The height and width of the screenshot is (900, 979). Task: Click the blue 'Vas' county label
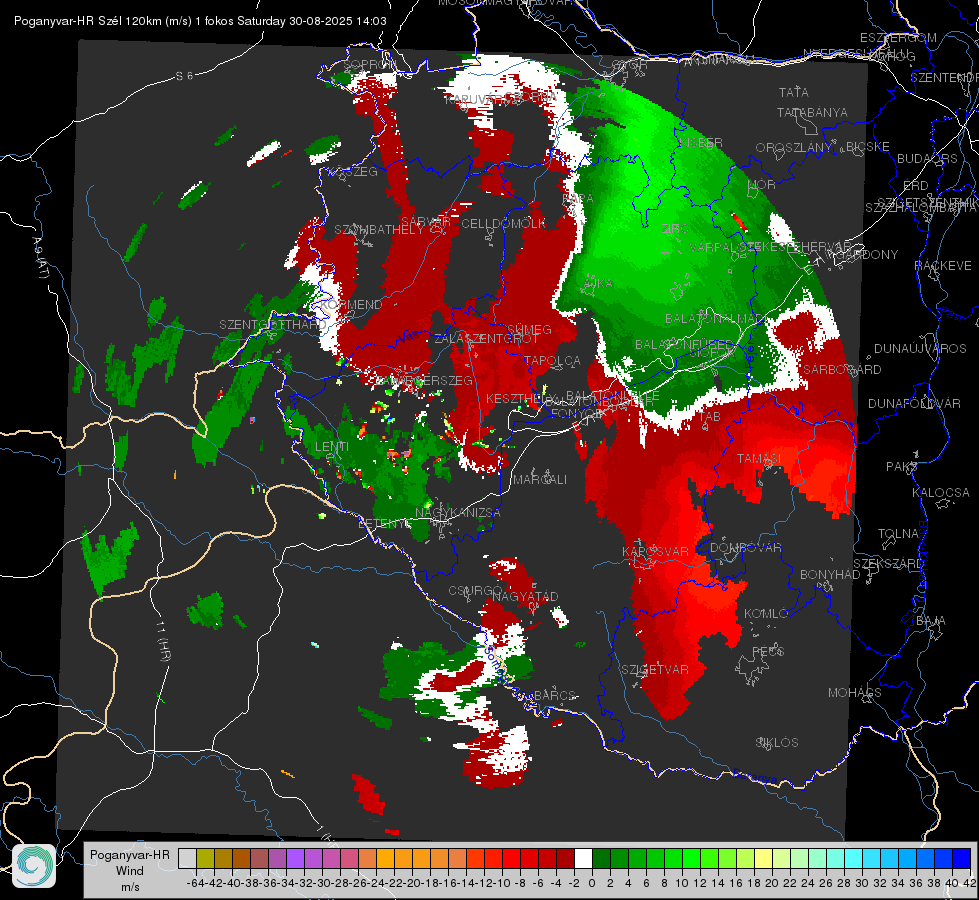click(x=408, y=337)
